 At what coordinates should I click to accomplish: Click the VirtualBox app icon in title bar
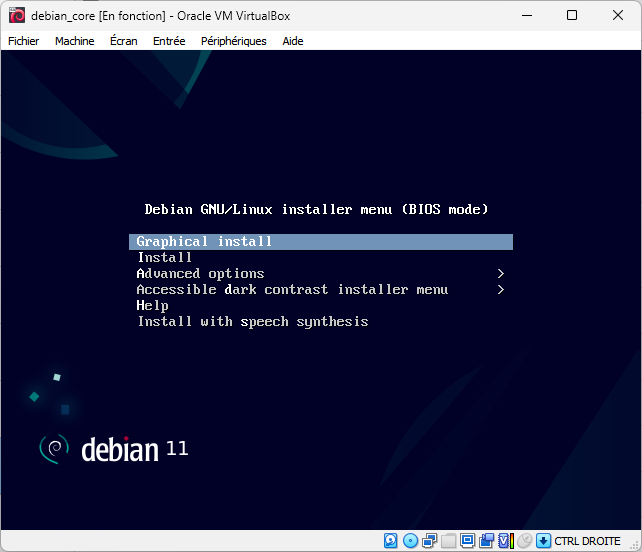[17, 16]
